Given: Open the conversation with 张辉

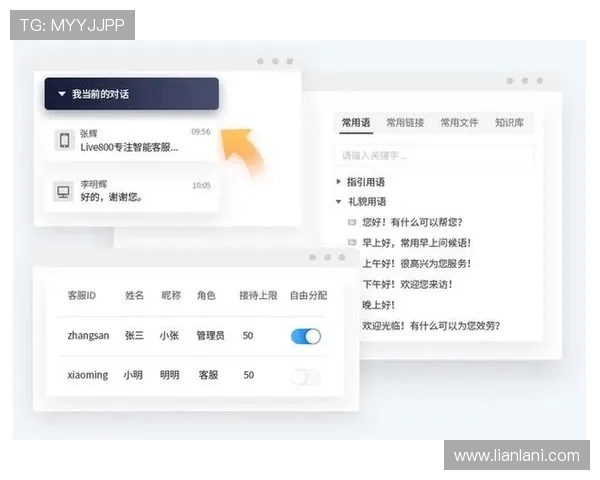Looking at the screenshot, I should coord(132,141).
